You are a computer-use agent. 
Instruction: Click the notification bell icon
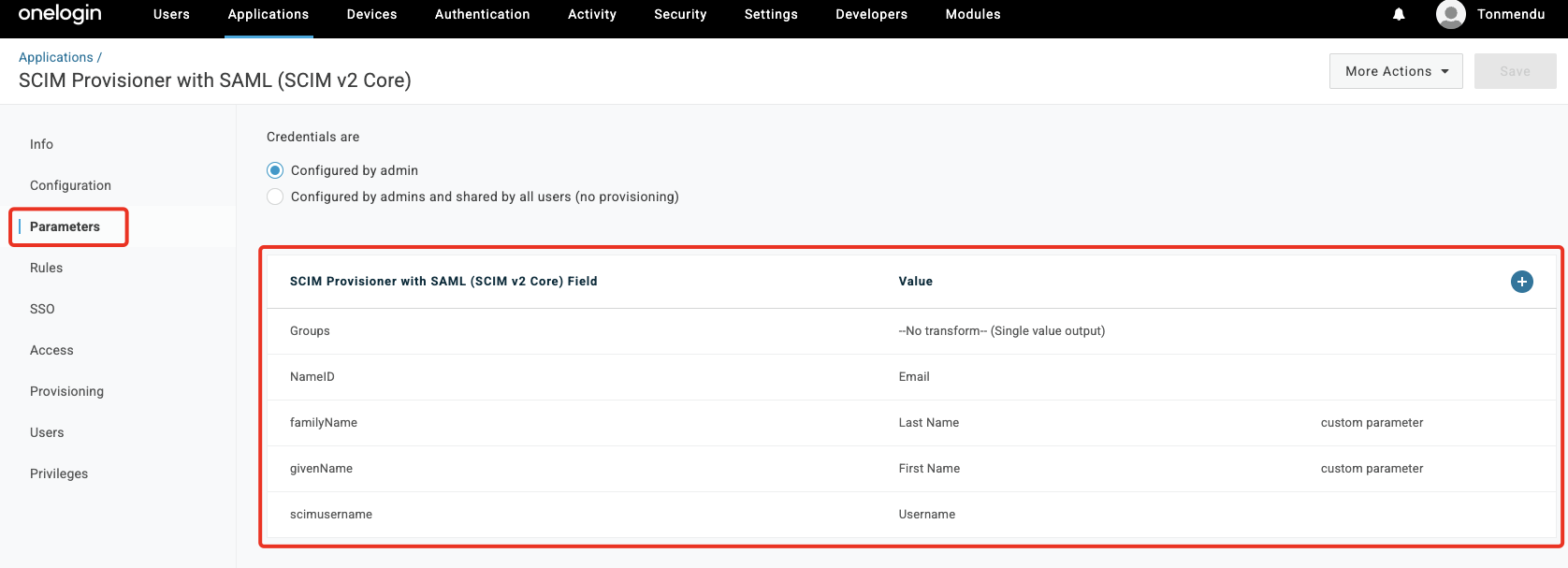[1399, 14]
